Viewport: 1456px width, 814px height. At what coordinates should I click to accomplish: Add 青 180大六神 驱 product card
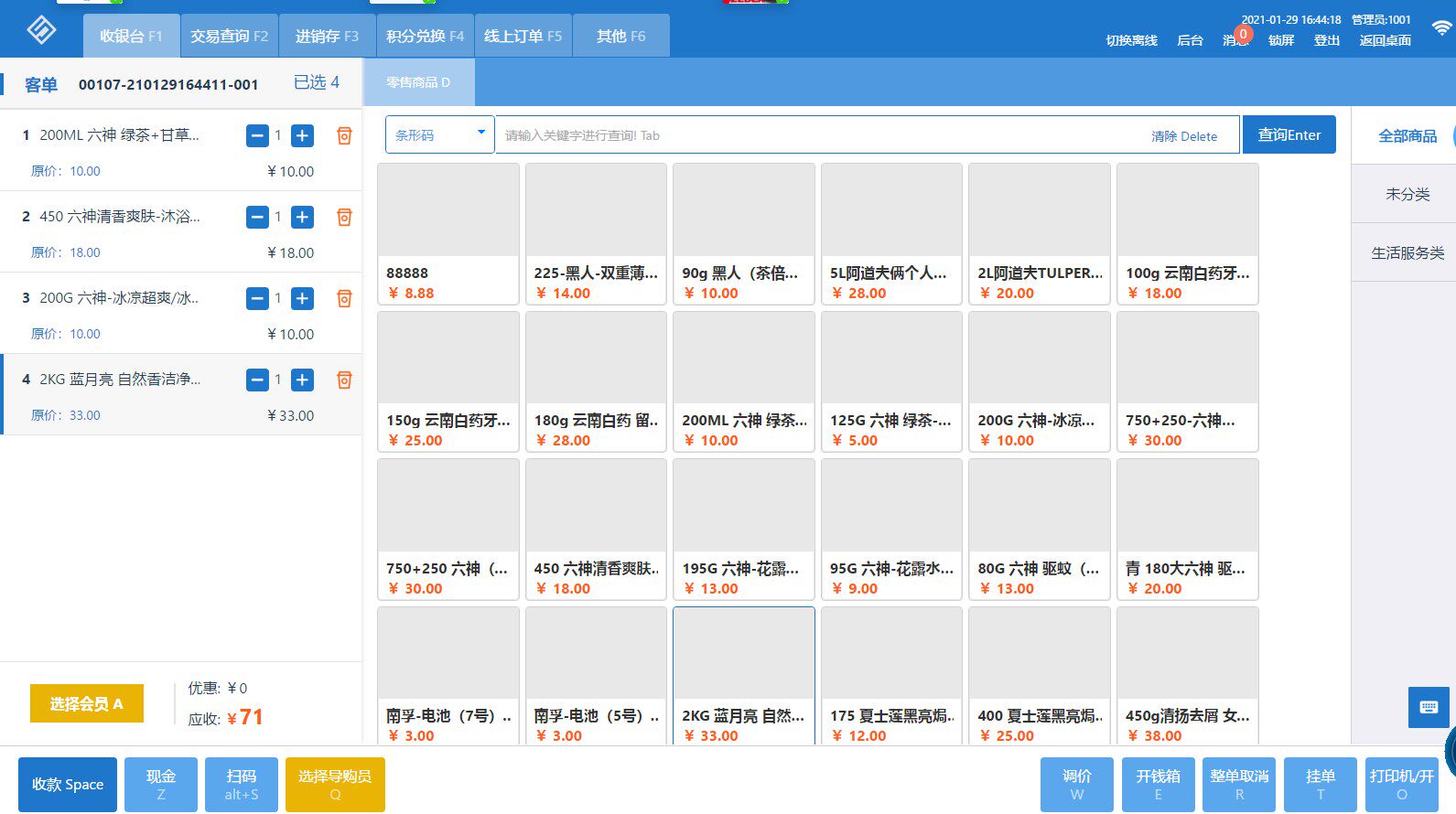tap(1188, 530)
